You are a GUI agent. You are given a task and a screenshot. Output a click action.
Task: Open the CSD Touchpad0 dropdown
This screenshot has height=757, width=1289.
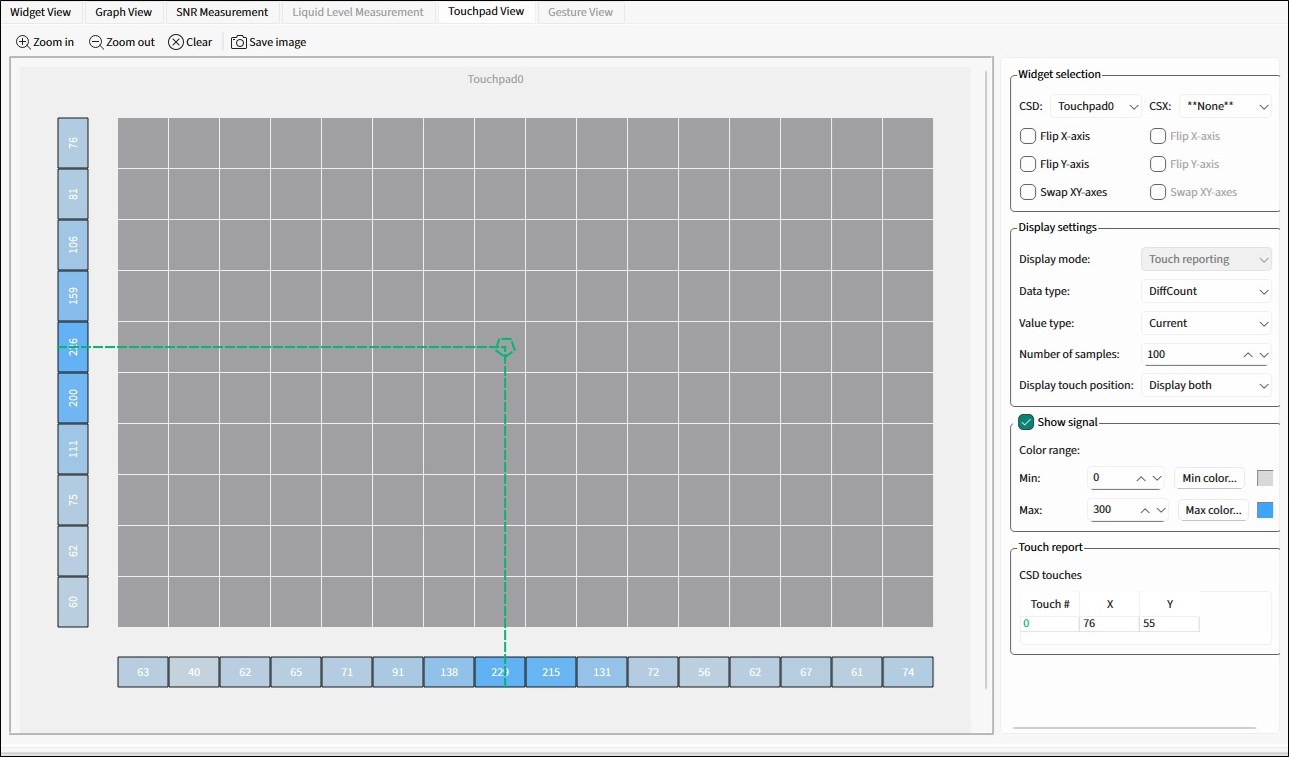[x=1095, y=106]
